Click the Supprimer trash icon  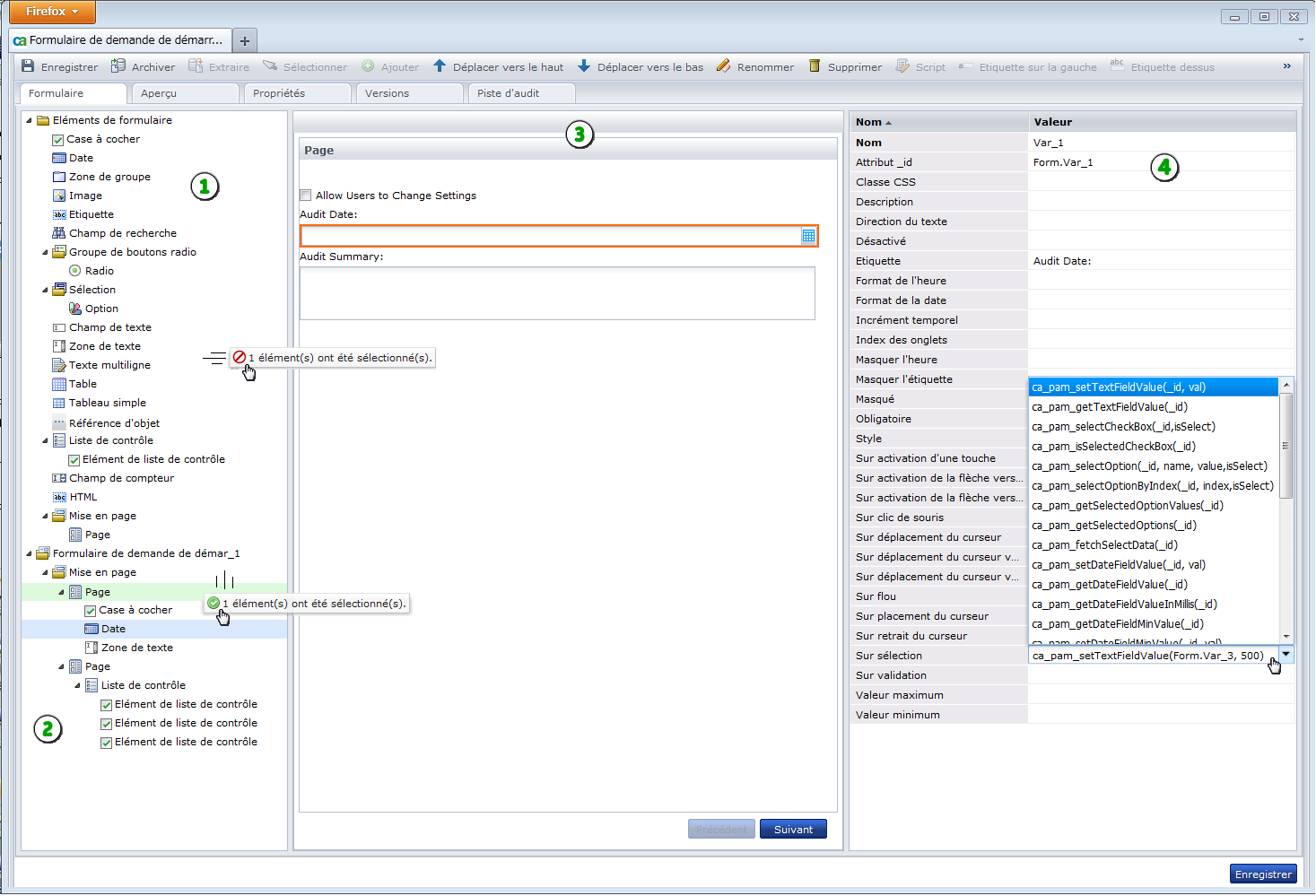[x=815, y=66]
